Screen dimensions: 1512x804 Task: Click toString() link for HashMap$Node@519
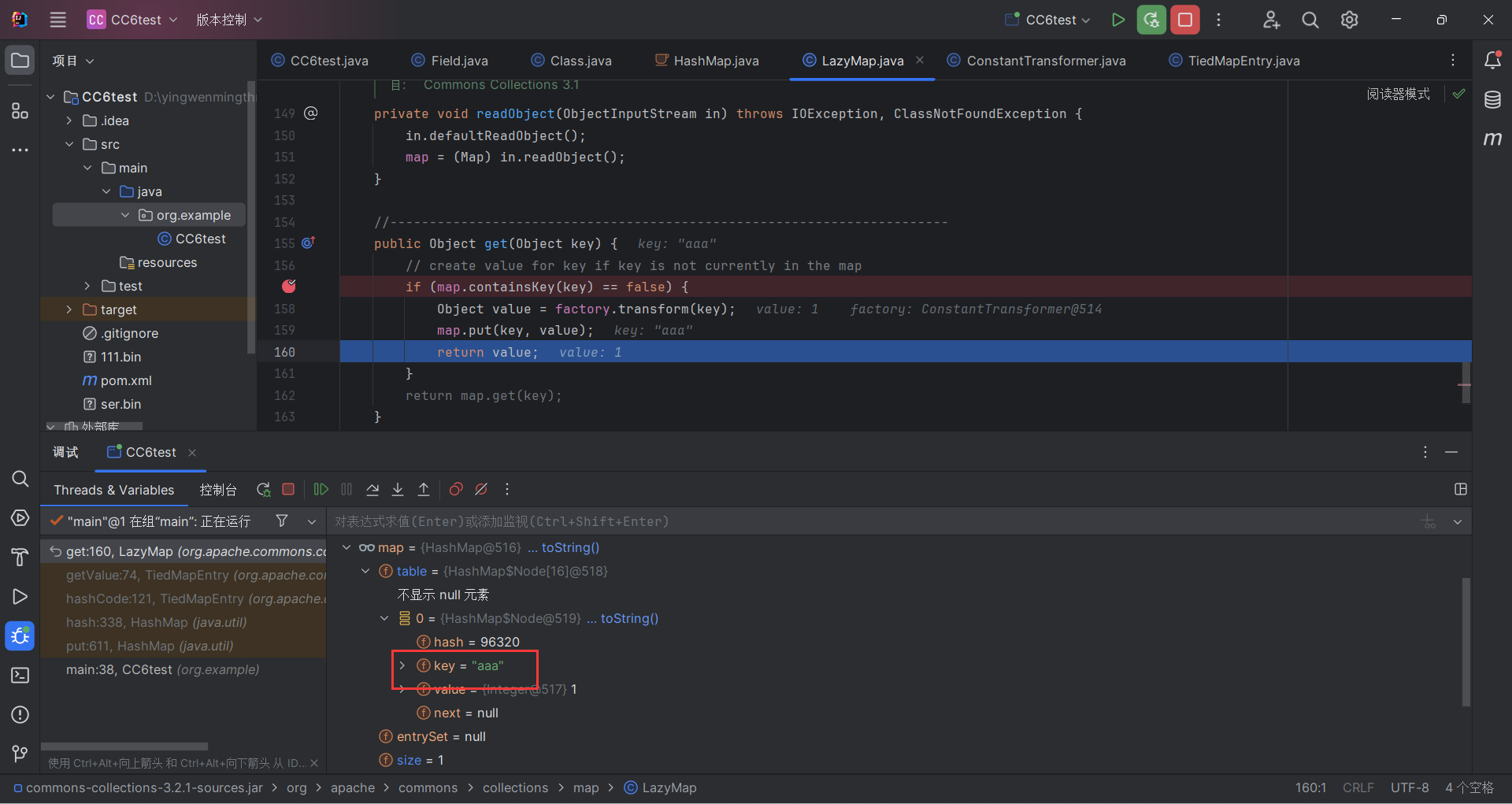coord(629,618)
